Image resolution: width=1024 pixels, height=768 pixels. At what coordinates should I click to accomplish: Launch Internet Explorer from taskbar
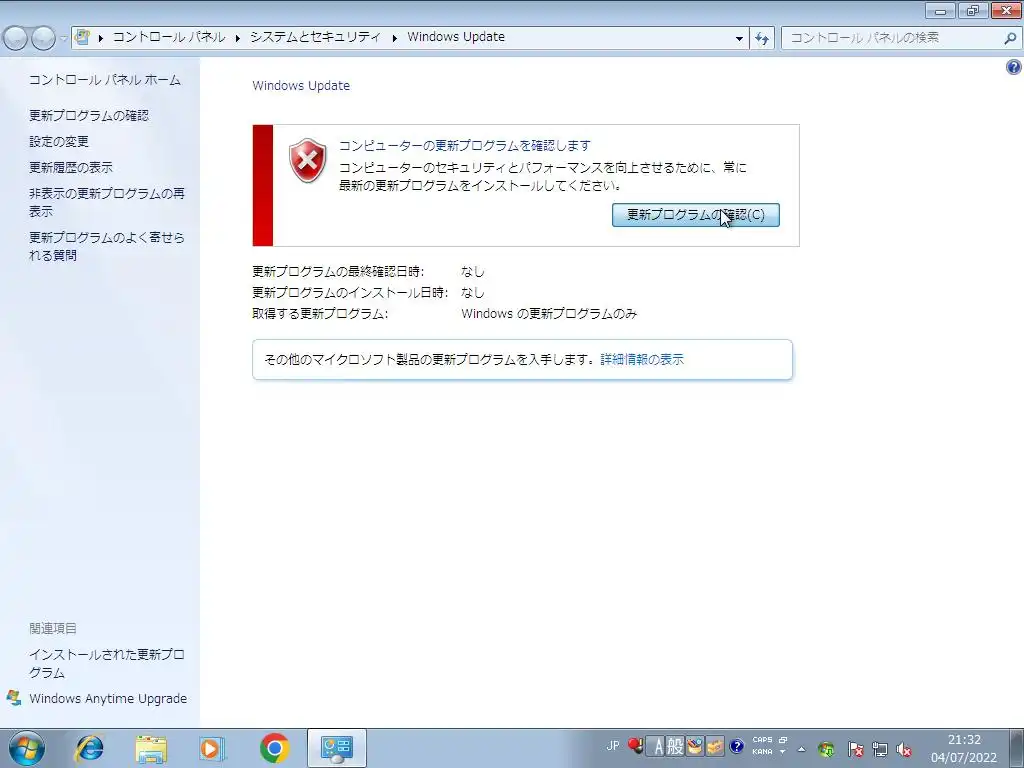point(89,748)
